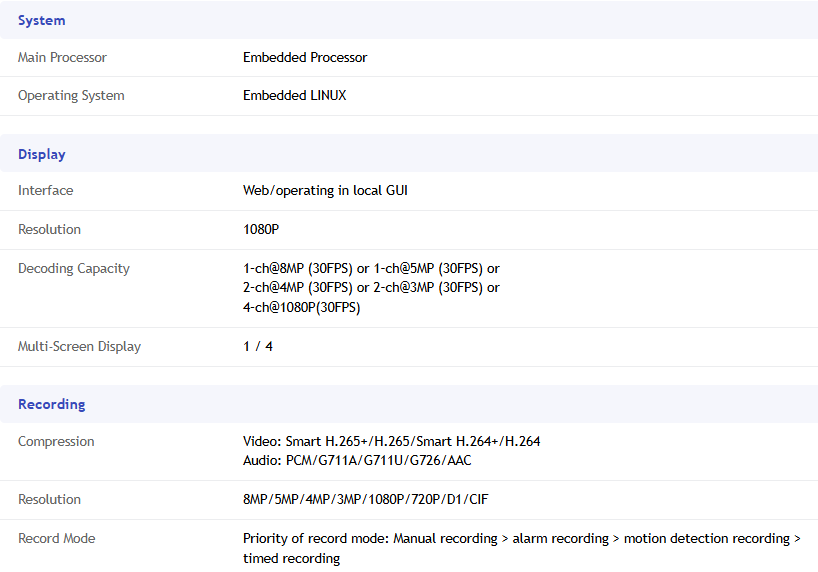This screenshot has width=818, height=572.
Task: Click the Compression row label
Action: tap(56, 442)
